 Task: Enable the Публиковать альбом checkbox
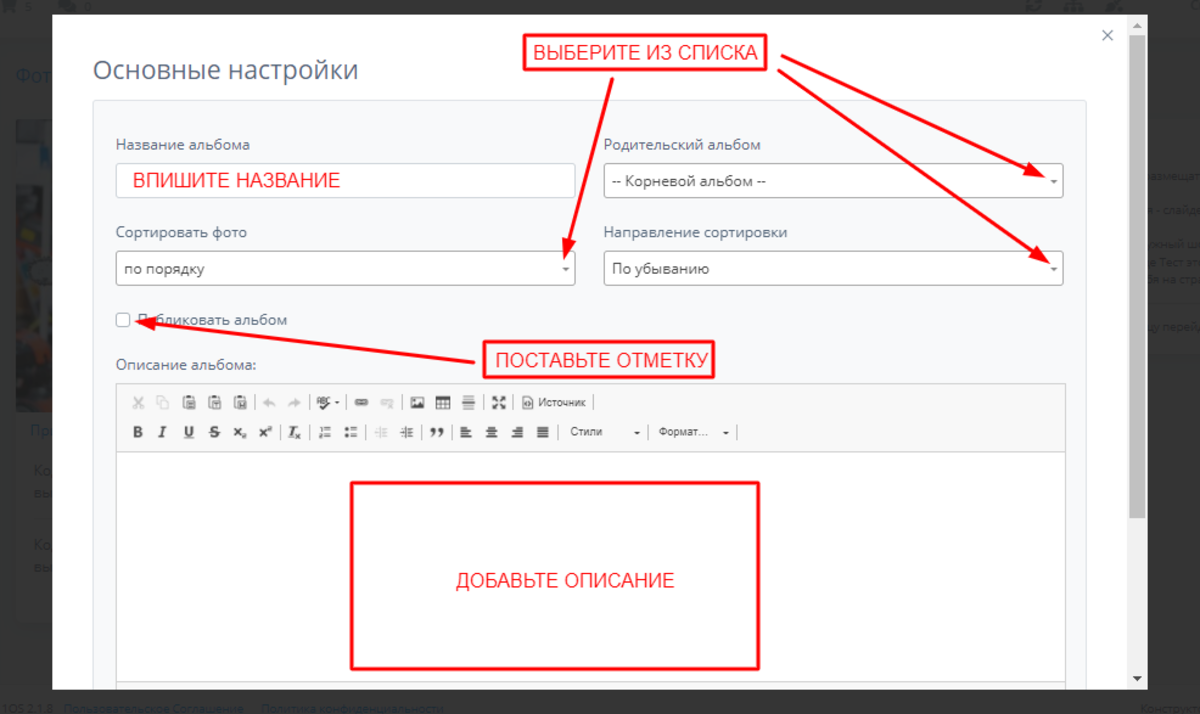click(123, 320)
